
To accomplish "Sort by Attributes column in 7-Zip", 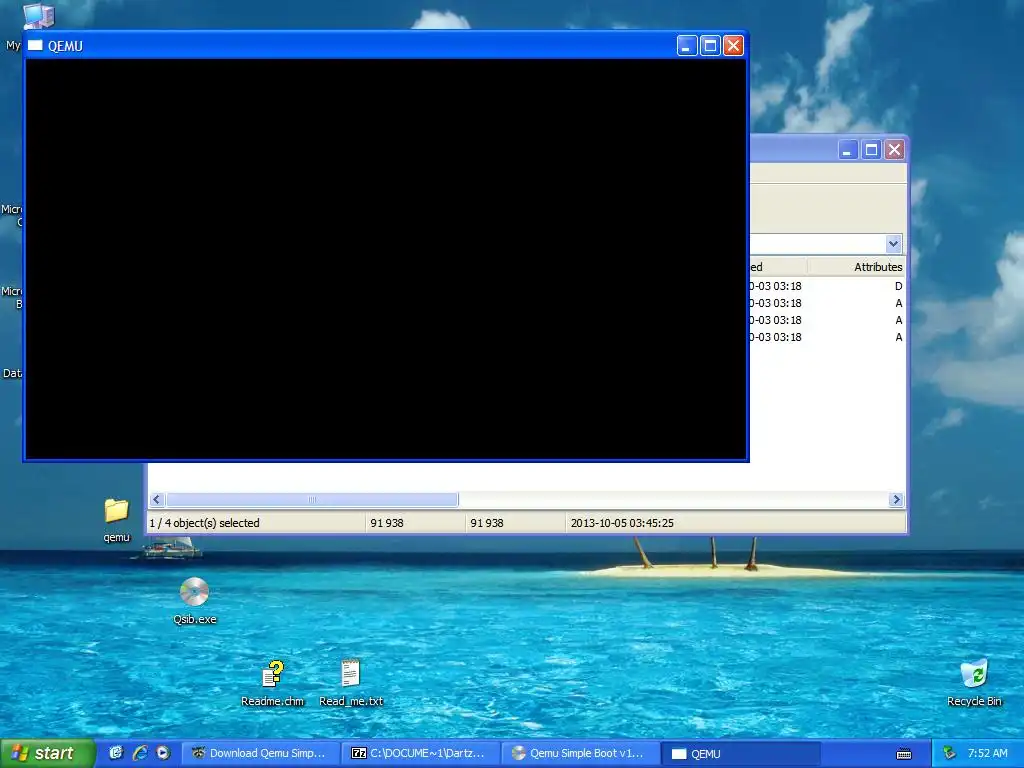I will point(856,266).
